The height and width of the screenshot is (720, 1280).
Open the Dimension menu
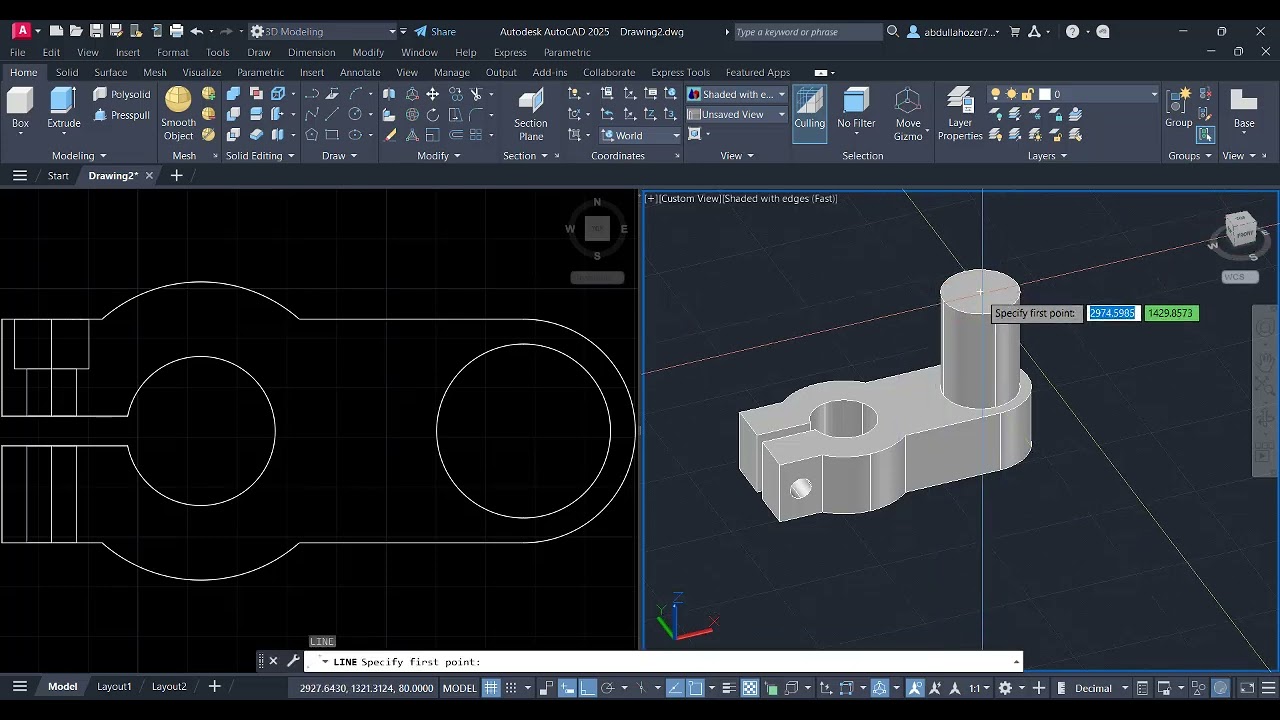coord(311,52)
